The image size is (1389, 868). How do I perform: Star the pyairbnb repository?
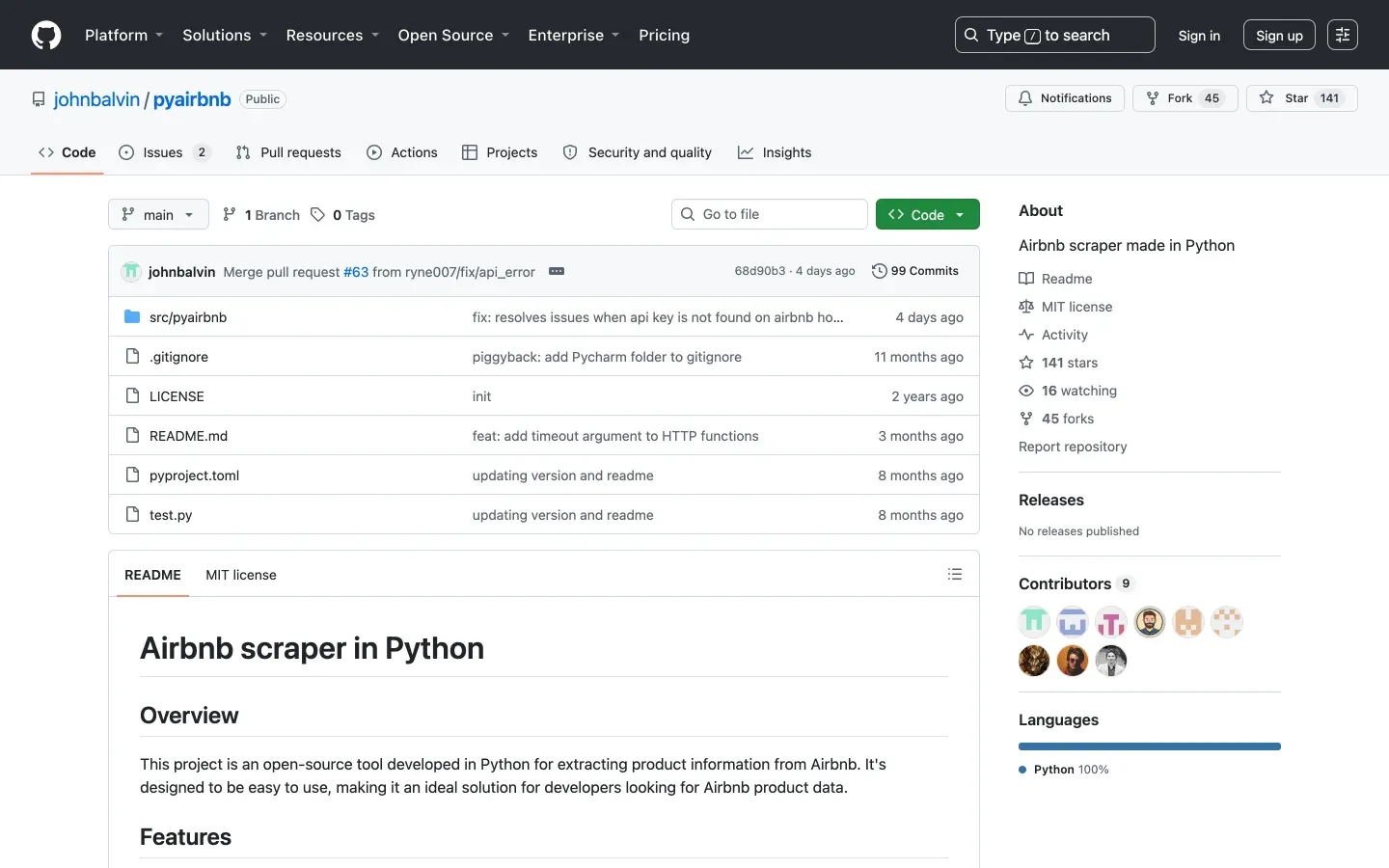(x=1302, y=98)
